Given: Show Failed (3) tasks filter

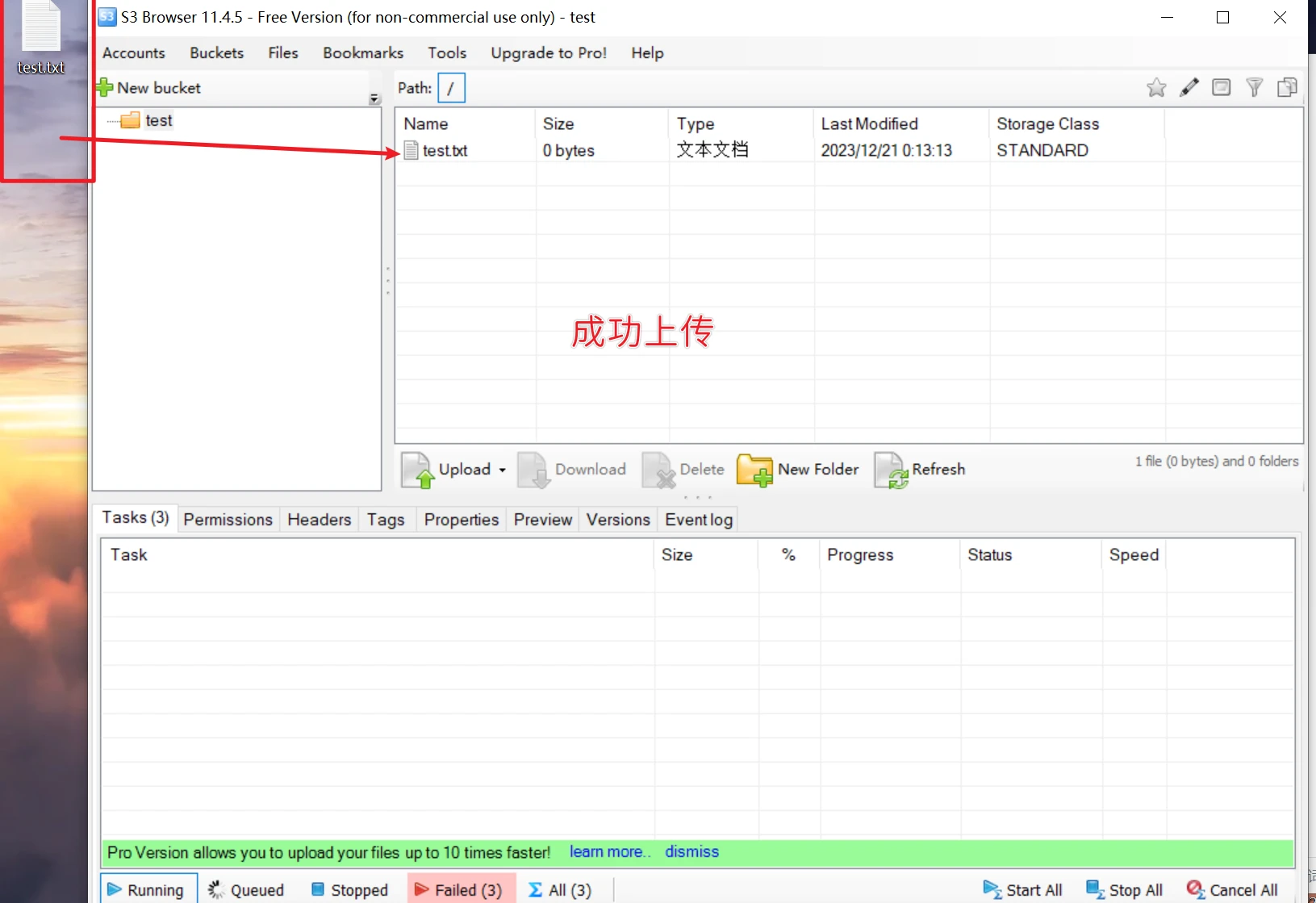Looking at the screenshot, I should pos(460,889).
